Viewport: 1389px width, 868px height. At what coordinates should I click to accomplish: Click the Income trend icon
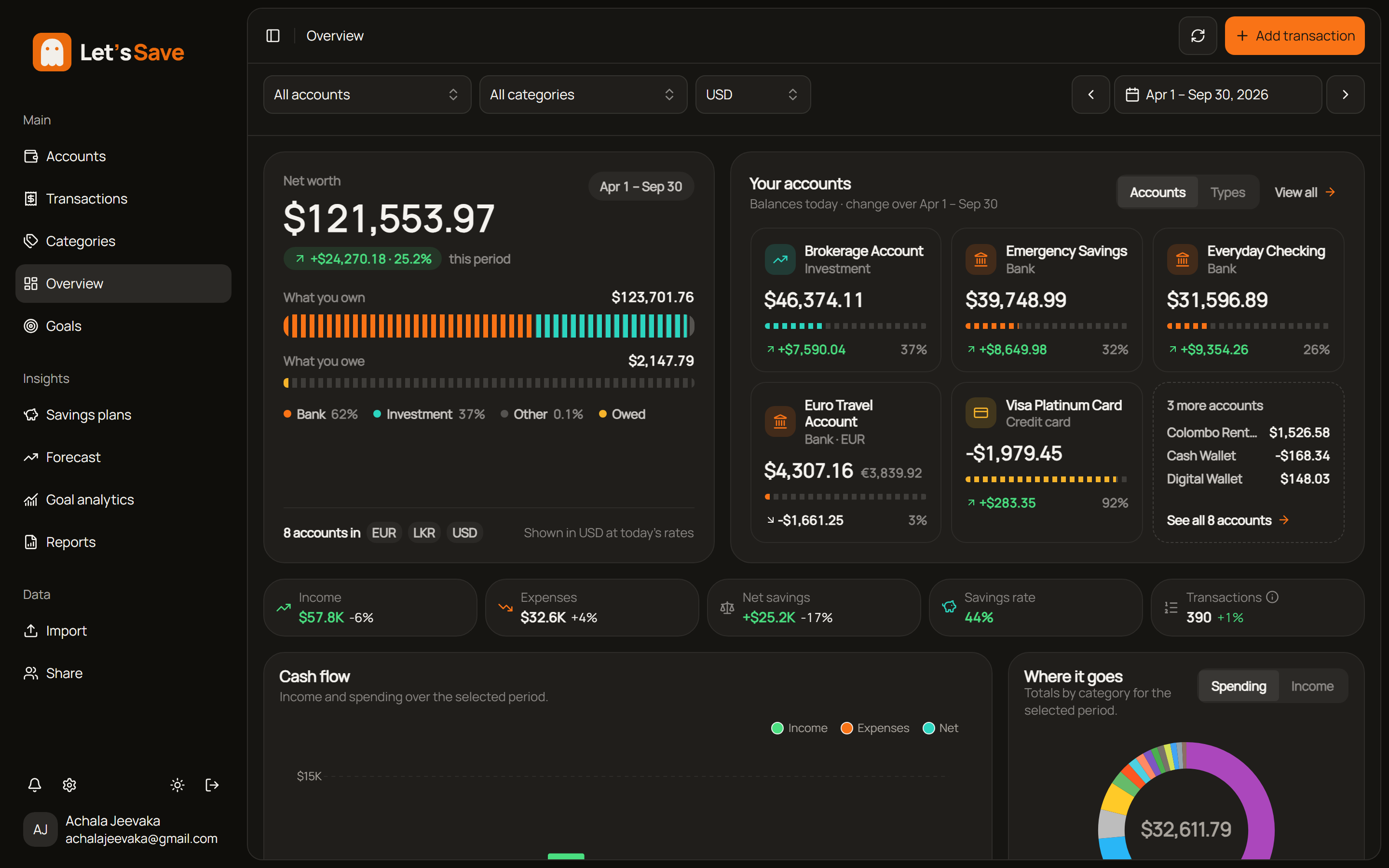pos(284,607)
